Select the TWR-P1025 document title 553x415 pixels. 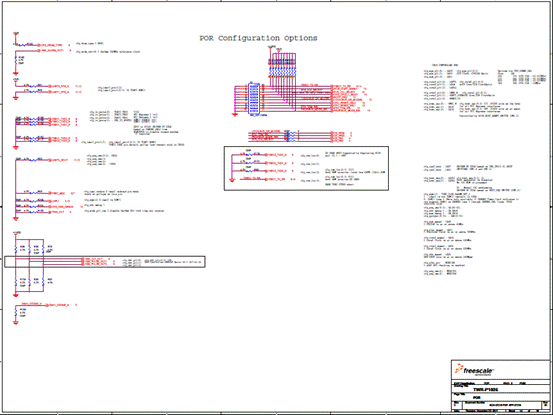click(486, 390)
